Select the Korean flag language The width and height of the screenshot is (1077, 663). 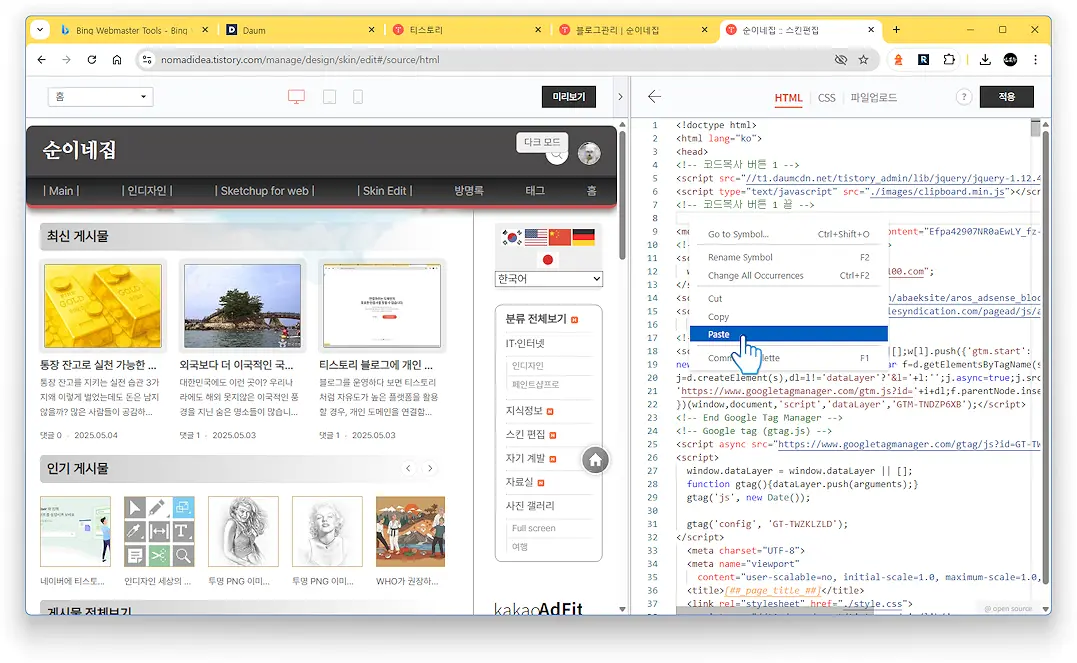512,238
